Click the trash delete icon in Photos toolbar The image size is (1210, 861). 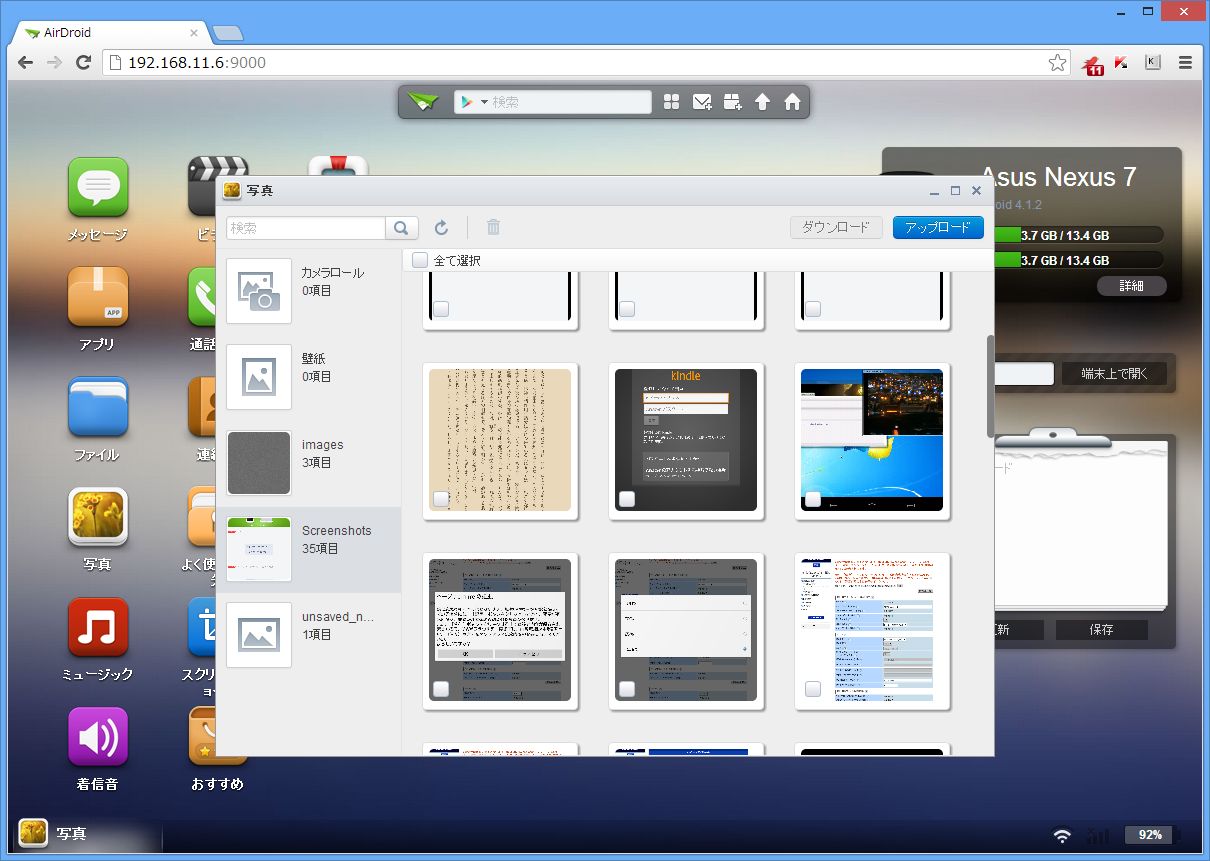click(493, 228)
